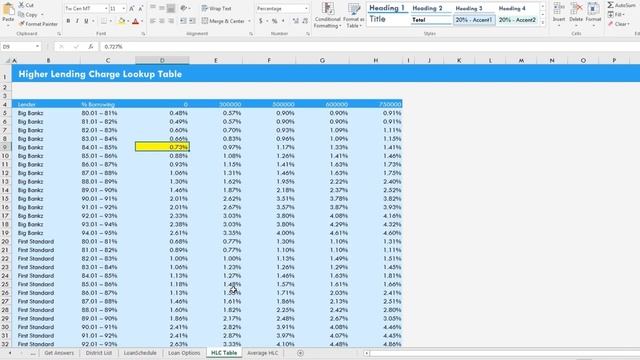Apply Percent Style format
640x360 pixels.
[x=275, y=21]
